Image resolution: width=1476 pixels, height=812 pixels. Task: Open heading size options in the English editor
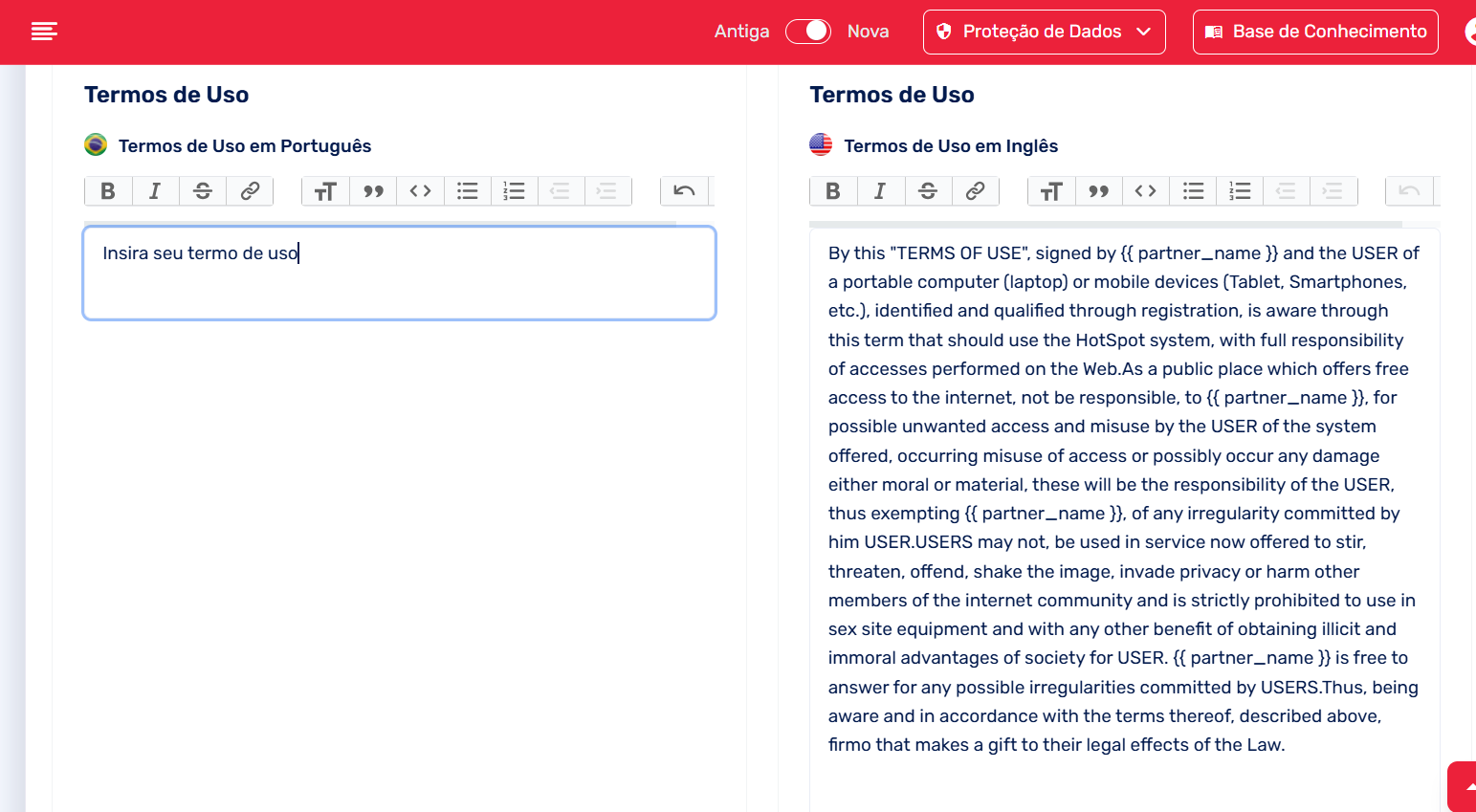click(x=1051, y=191)
